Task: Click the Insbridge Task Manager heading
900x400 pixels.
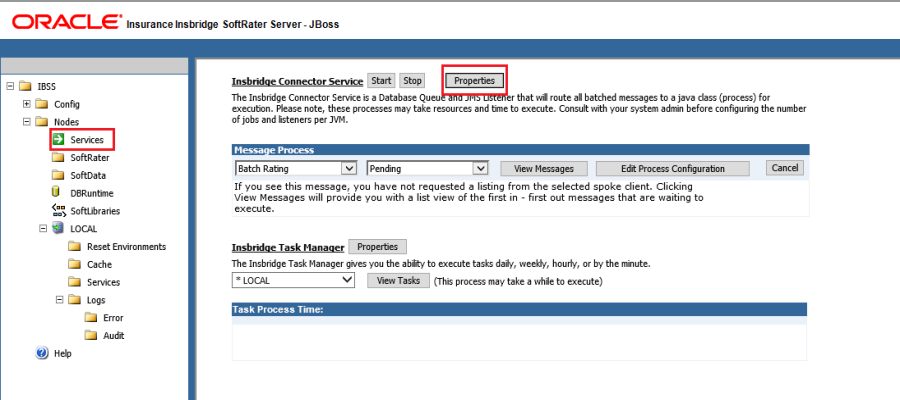Action: click(x=288, y=248)
